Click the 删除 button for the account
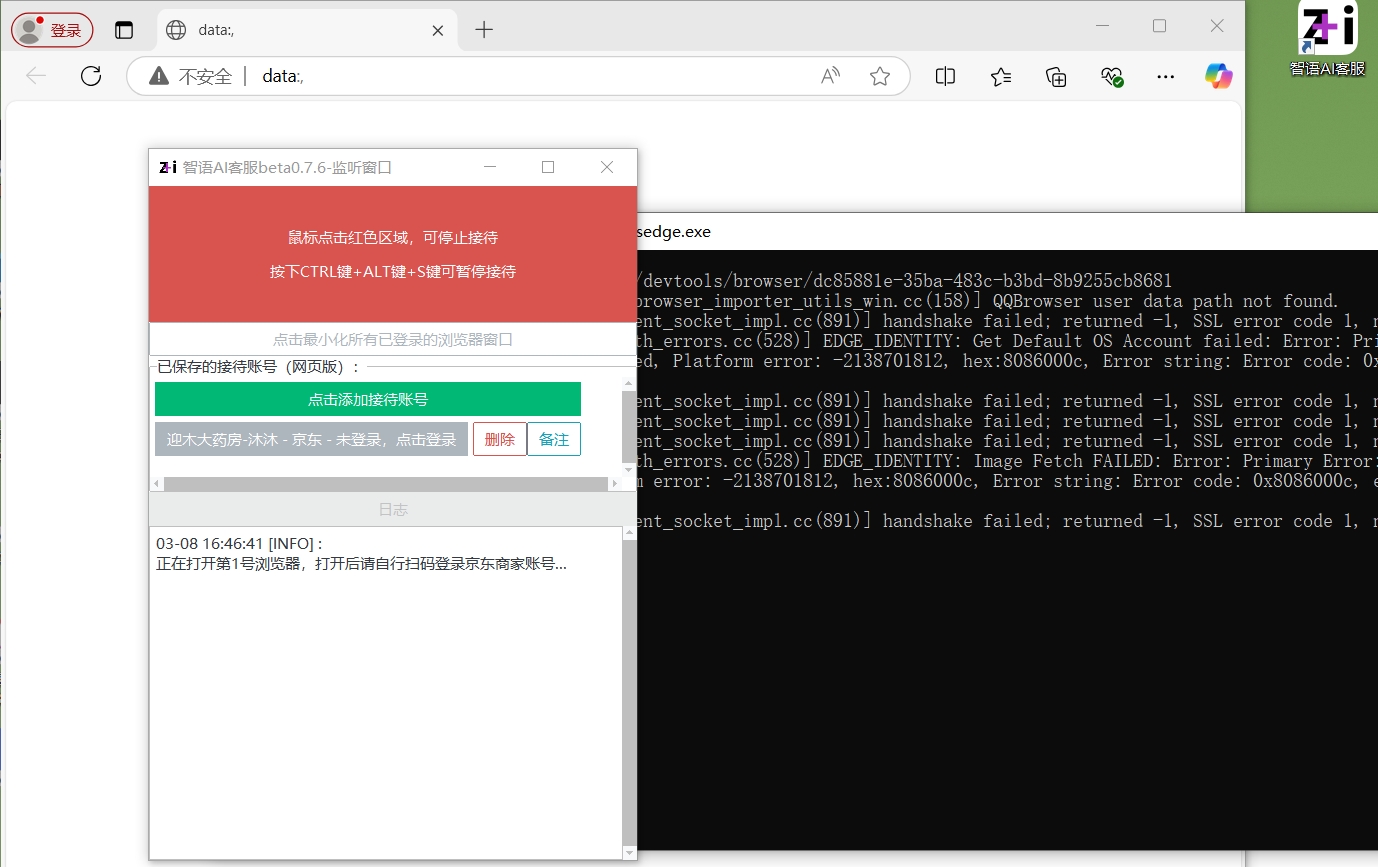 coord(499,439)
